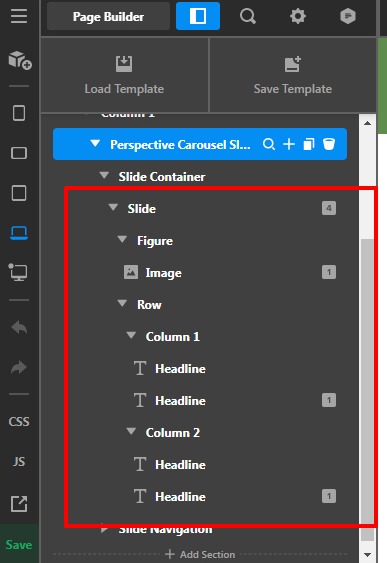Click the add elements cube icon
This screenshot has height=563, width=387.
coord(20,60)
